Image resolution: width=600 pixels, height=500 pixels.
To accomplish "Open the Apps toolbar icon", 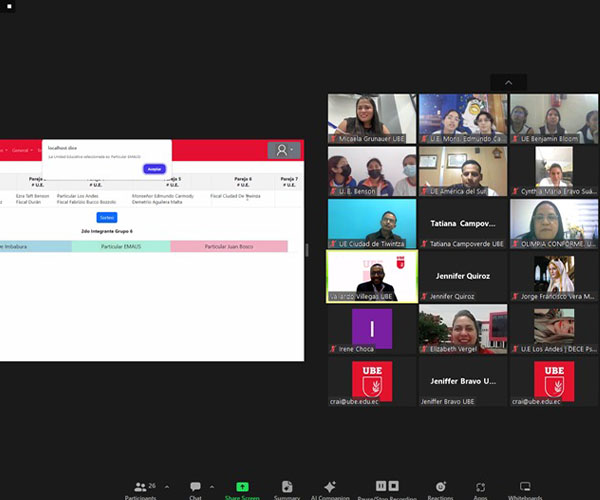I will 480,487.
